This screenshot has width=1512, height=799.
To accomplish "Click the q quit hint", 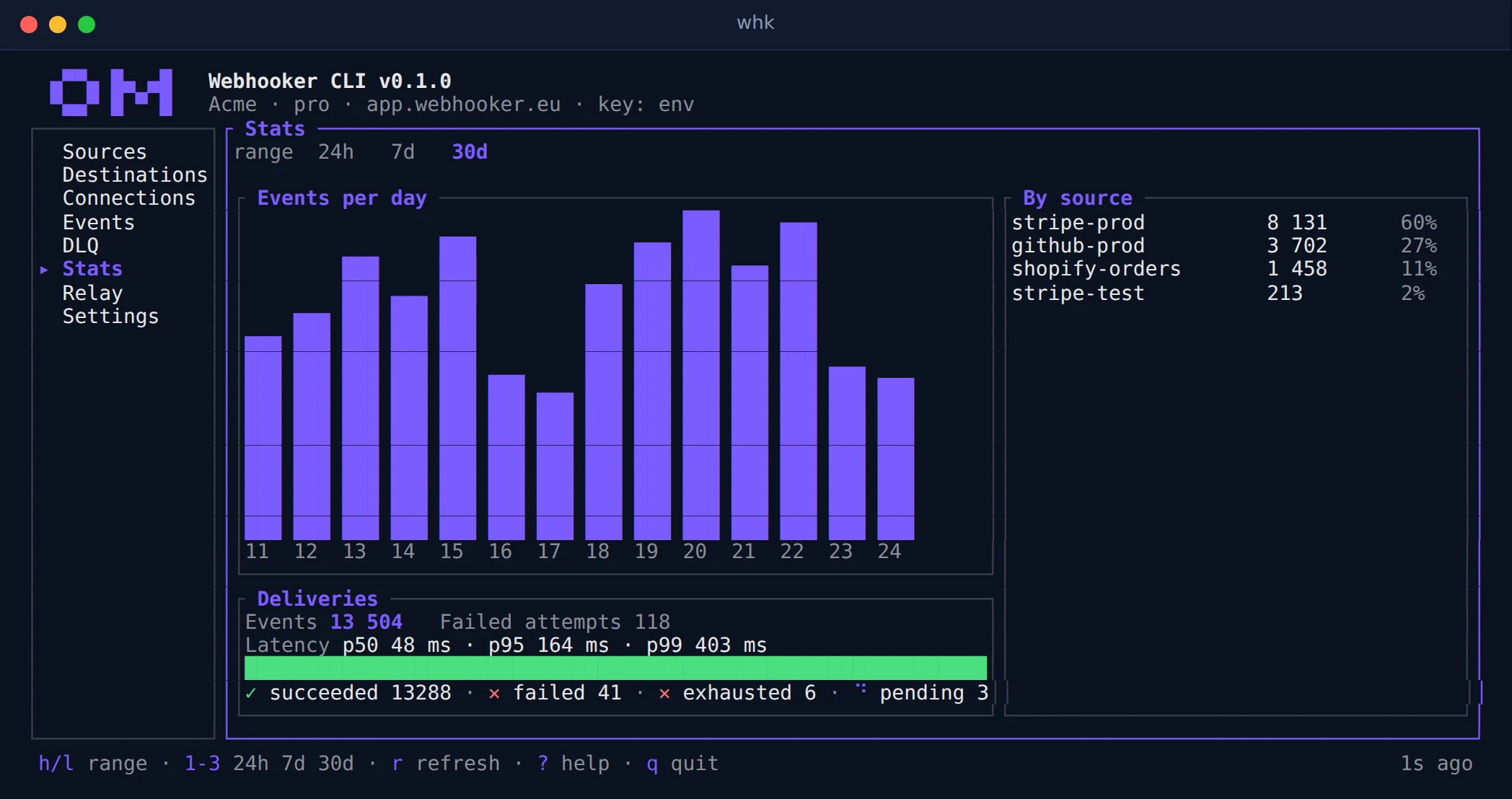I will (x=682, y=763).
